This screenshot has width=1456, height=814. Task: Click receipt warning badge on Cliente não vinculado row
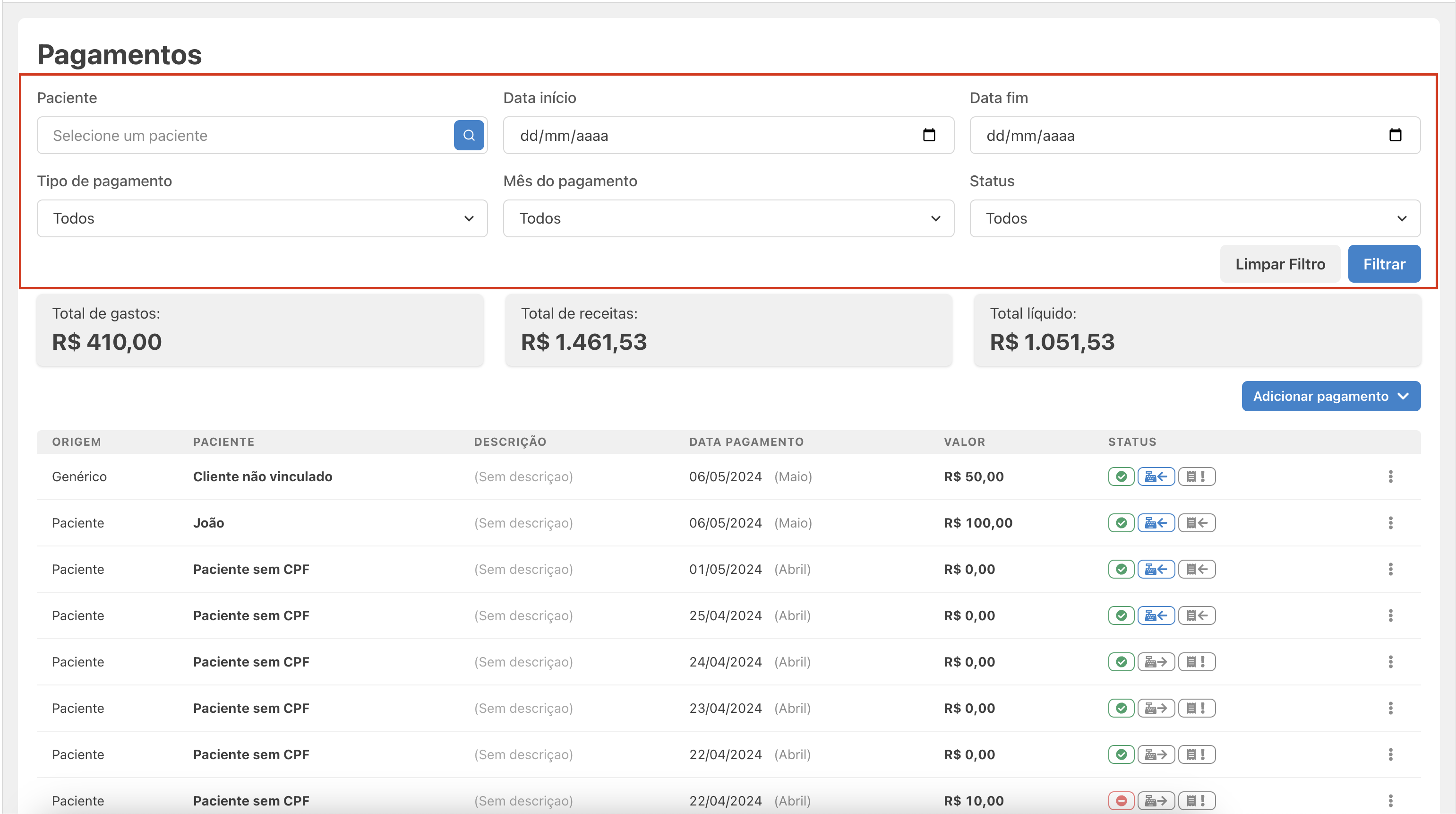(1197, 477)
